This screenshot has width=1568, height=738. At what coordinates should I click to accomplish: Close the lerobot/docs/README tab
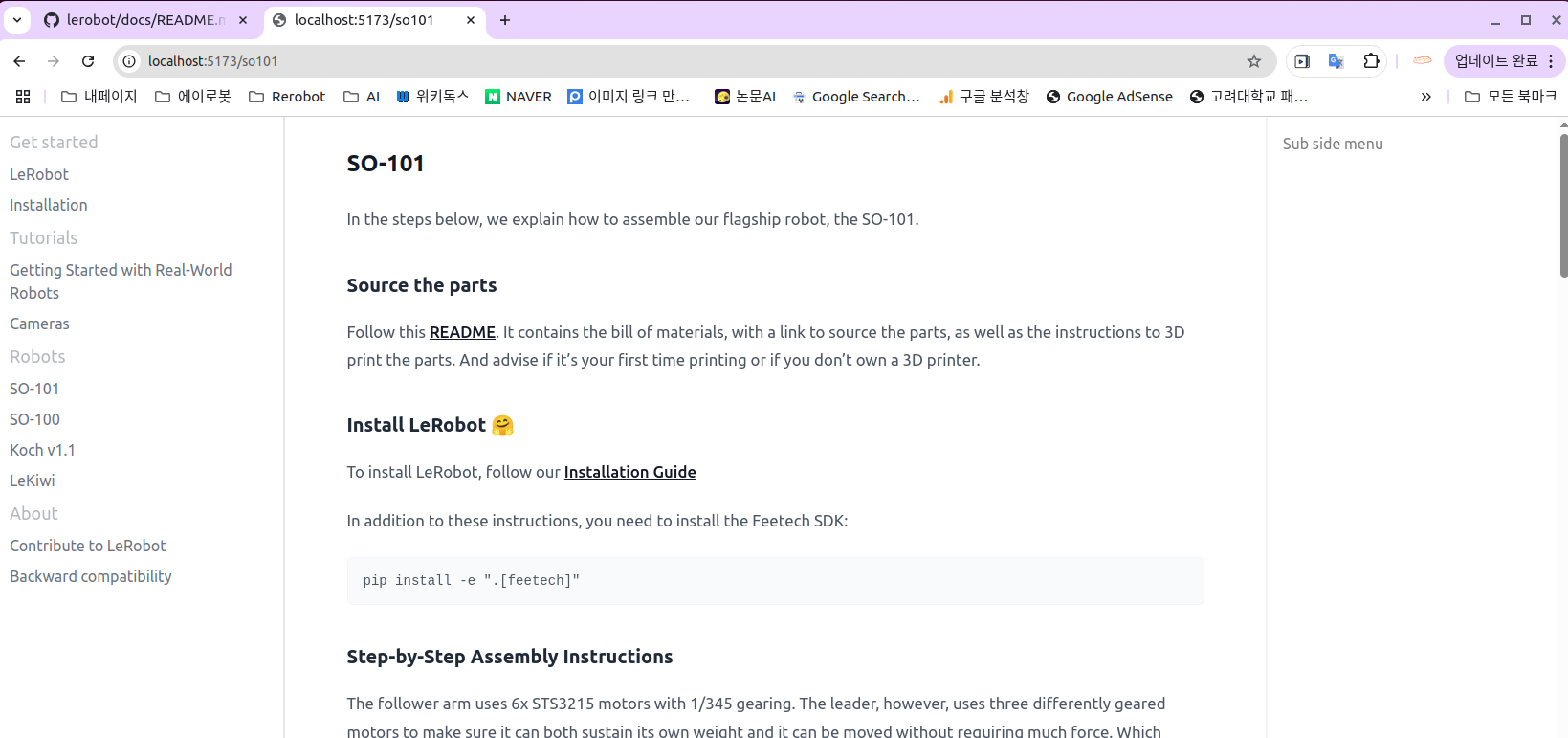coord(243,20)
